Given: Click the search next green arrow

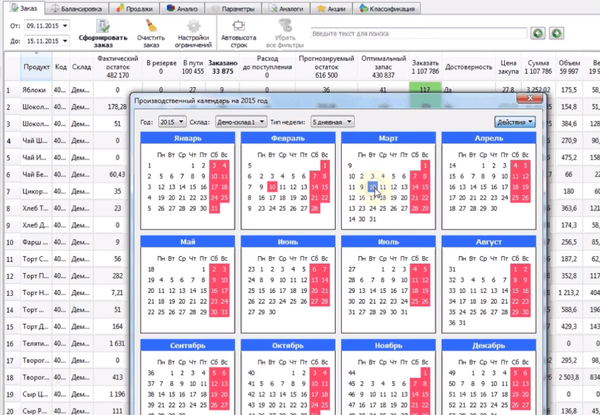Looking at the screenshot, I should [556, 33].
